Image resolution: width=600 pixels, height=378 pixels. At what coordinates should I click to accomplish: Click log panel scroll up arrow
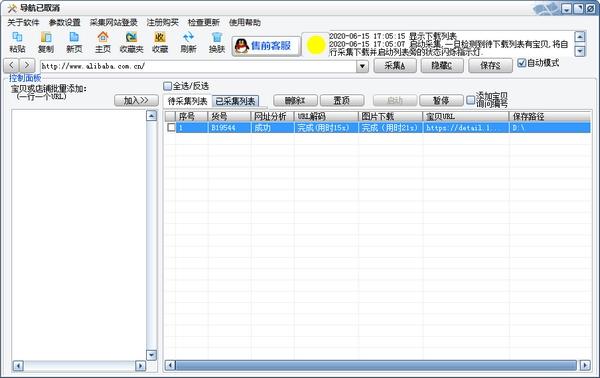click(x=580, y=36)
